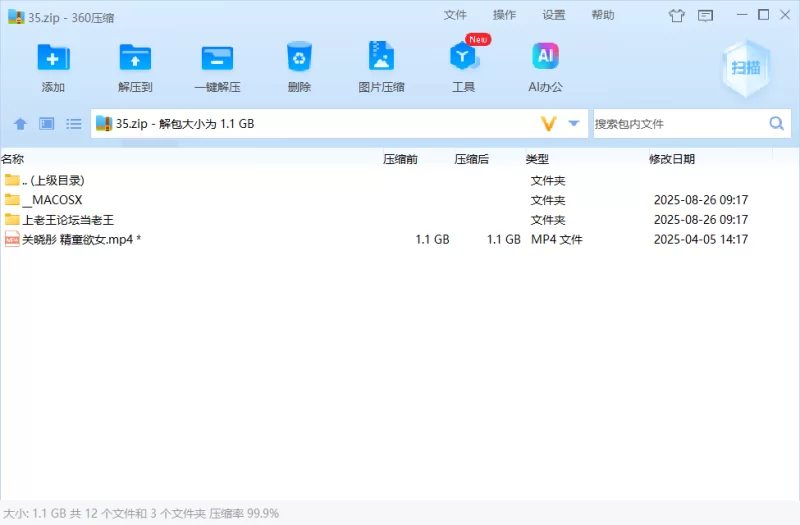Click the MP4 file icon of 关晓彤 精童欲女.mp4
The image size is (800, 525).
coord(12,239)
